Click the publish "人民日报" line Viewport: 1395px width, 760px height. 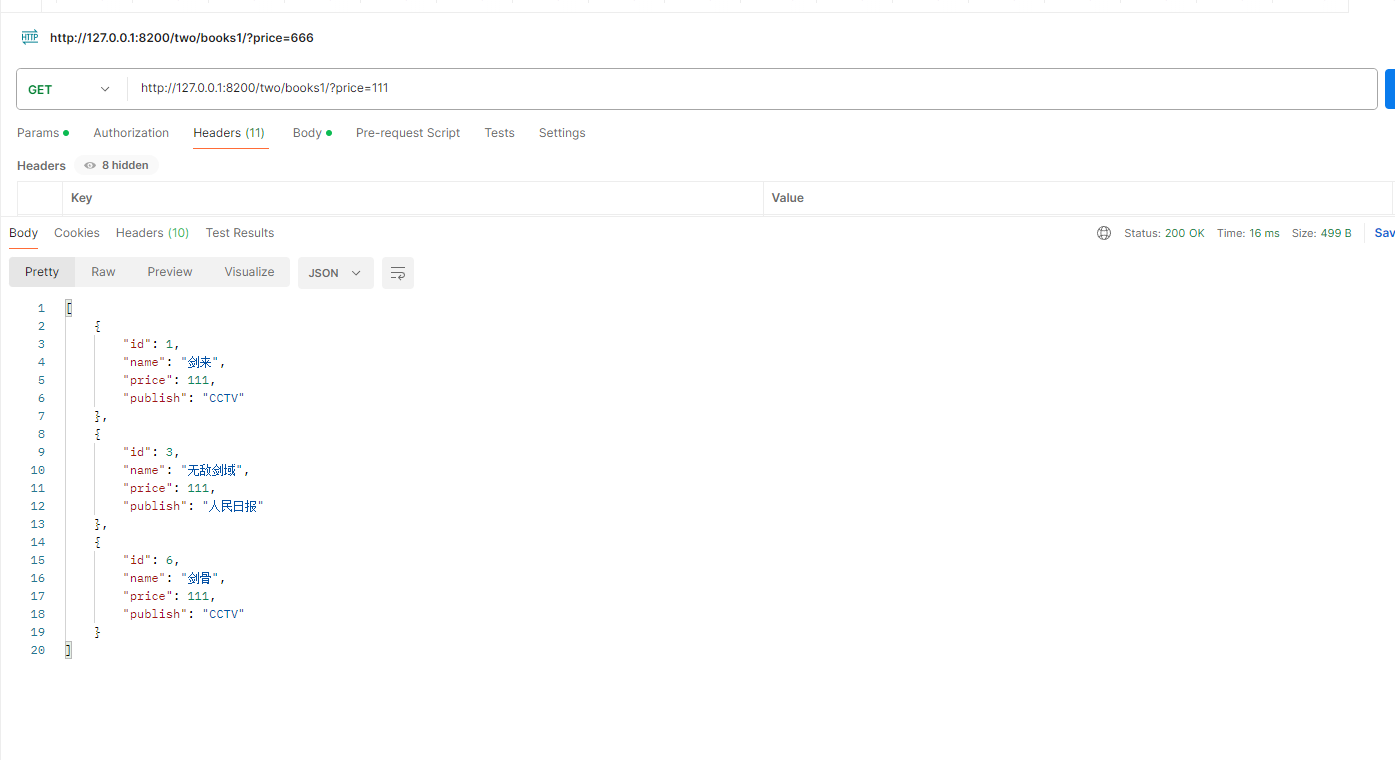click(193, 506)
